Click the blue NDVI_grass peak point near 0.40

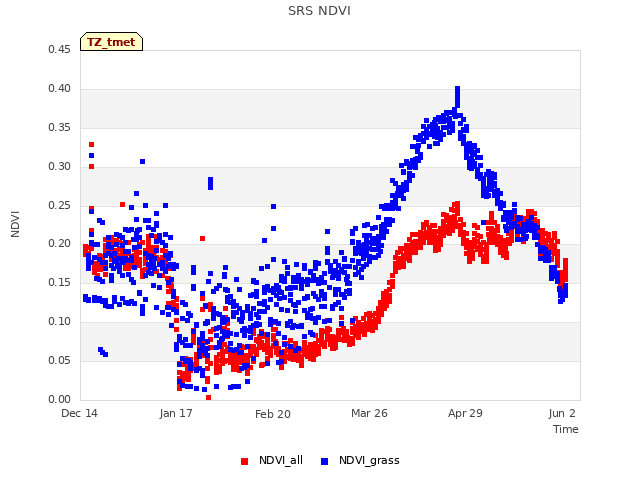coord(458,89)
